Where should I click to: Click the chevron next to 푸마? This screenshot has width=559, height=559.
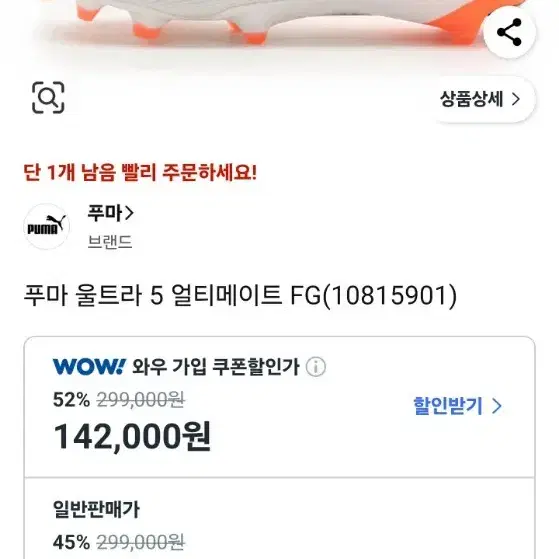[x=129, y=213]
